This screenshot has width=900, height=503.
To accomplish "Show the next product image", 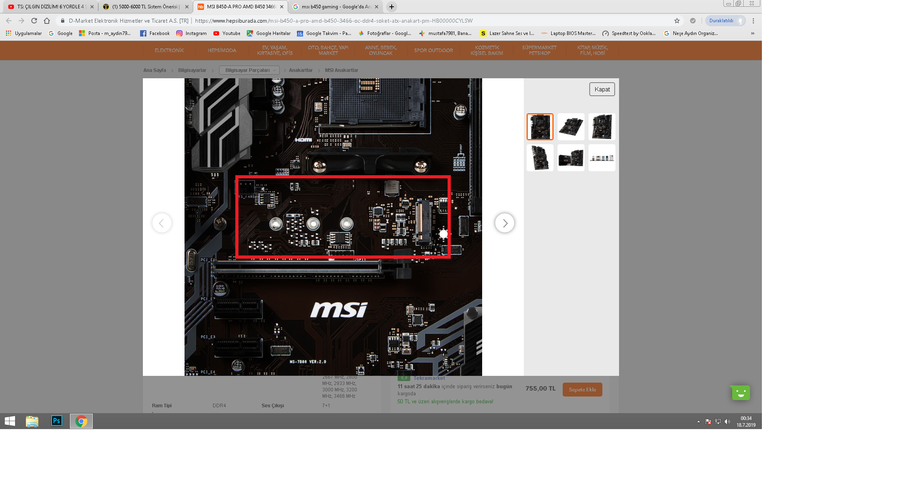I will point(505,223).
